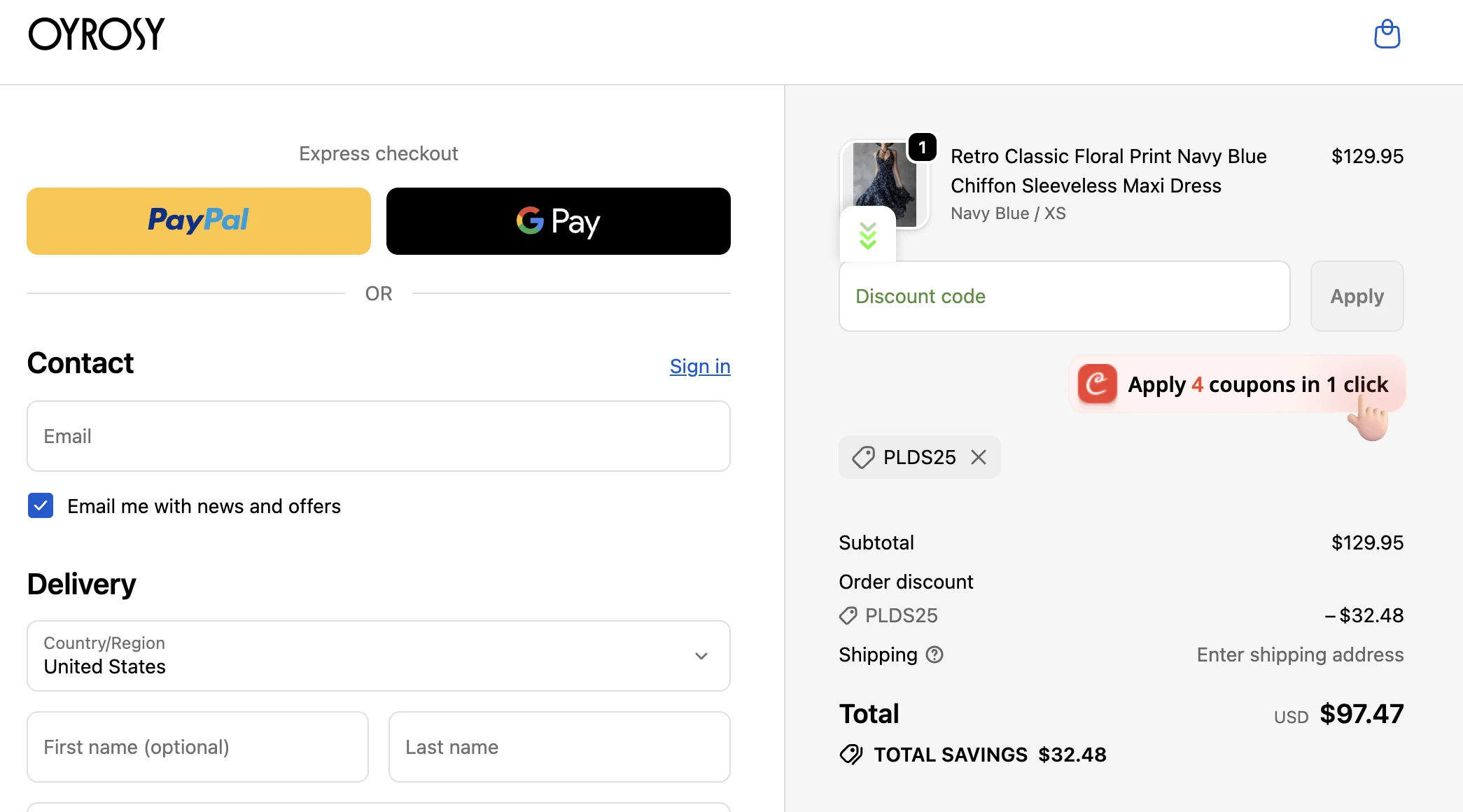The width and height of the screenshot is (1463, 812).
Task: Click the red coupon extension icon
Action: (x=1097, y=384)
